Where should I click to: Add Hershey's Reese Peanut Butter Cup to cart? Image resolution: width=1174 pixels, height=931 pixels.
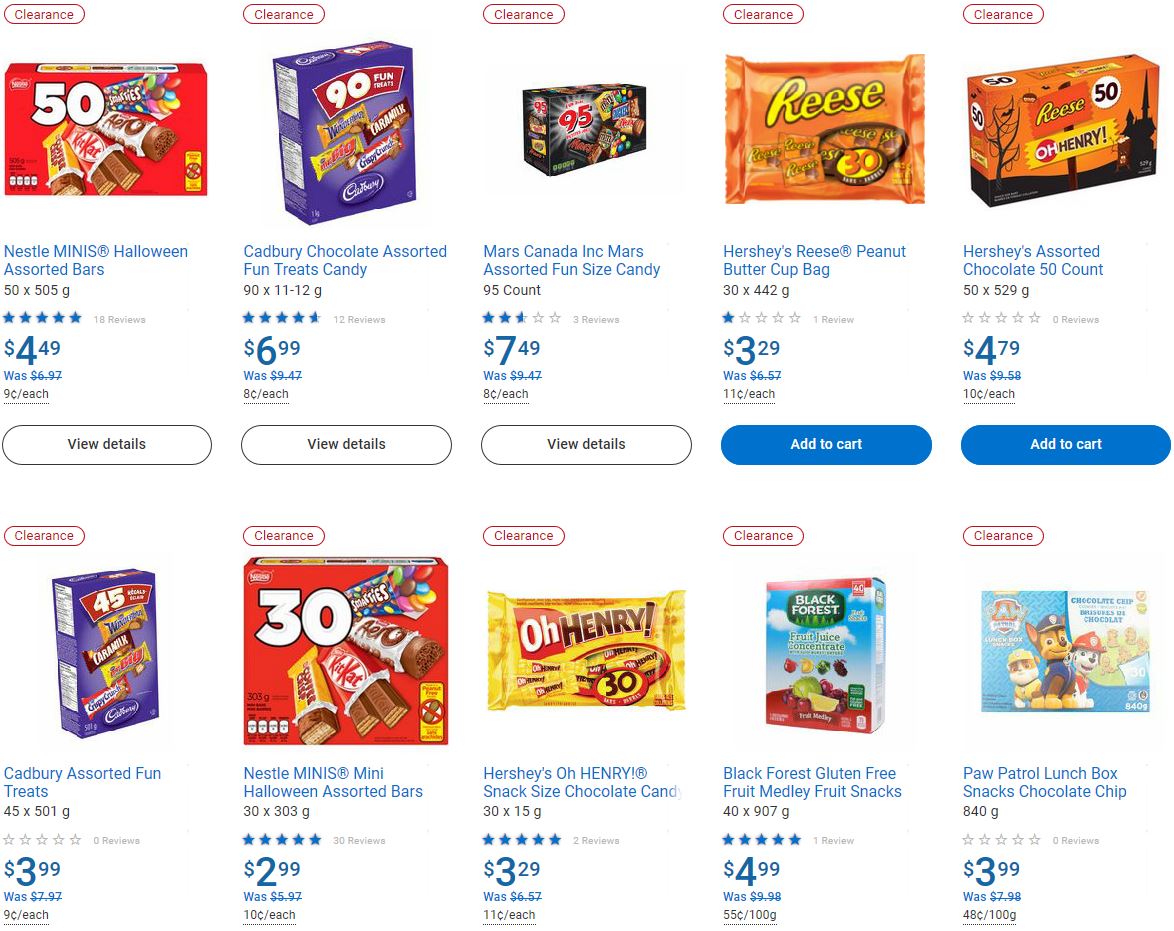tap(826, 444)
